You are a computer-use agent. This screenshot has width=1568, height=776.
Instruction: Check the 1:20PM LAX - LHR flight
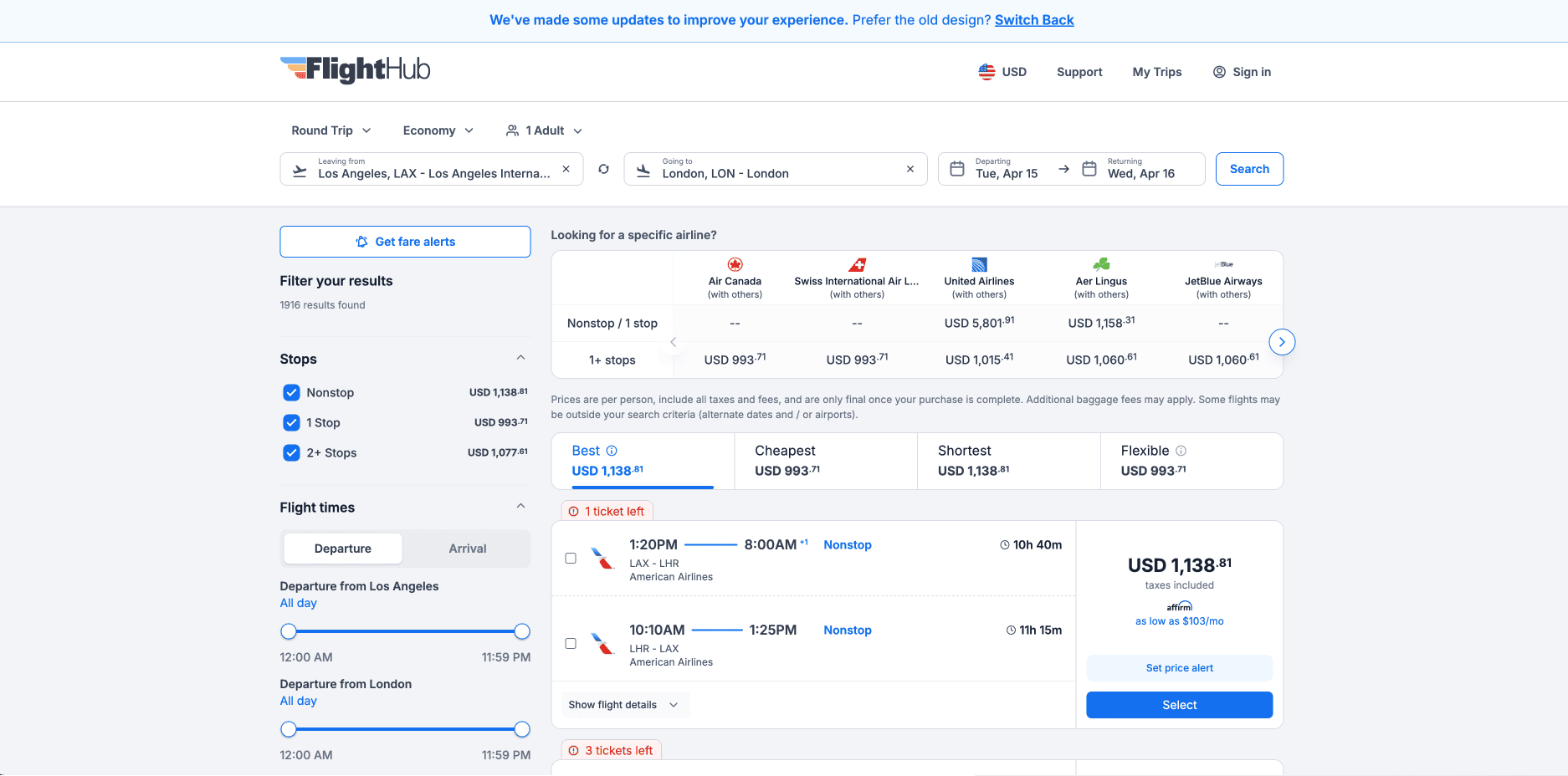pos(571,558)
